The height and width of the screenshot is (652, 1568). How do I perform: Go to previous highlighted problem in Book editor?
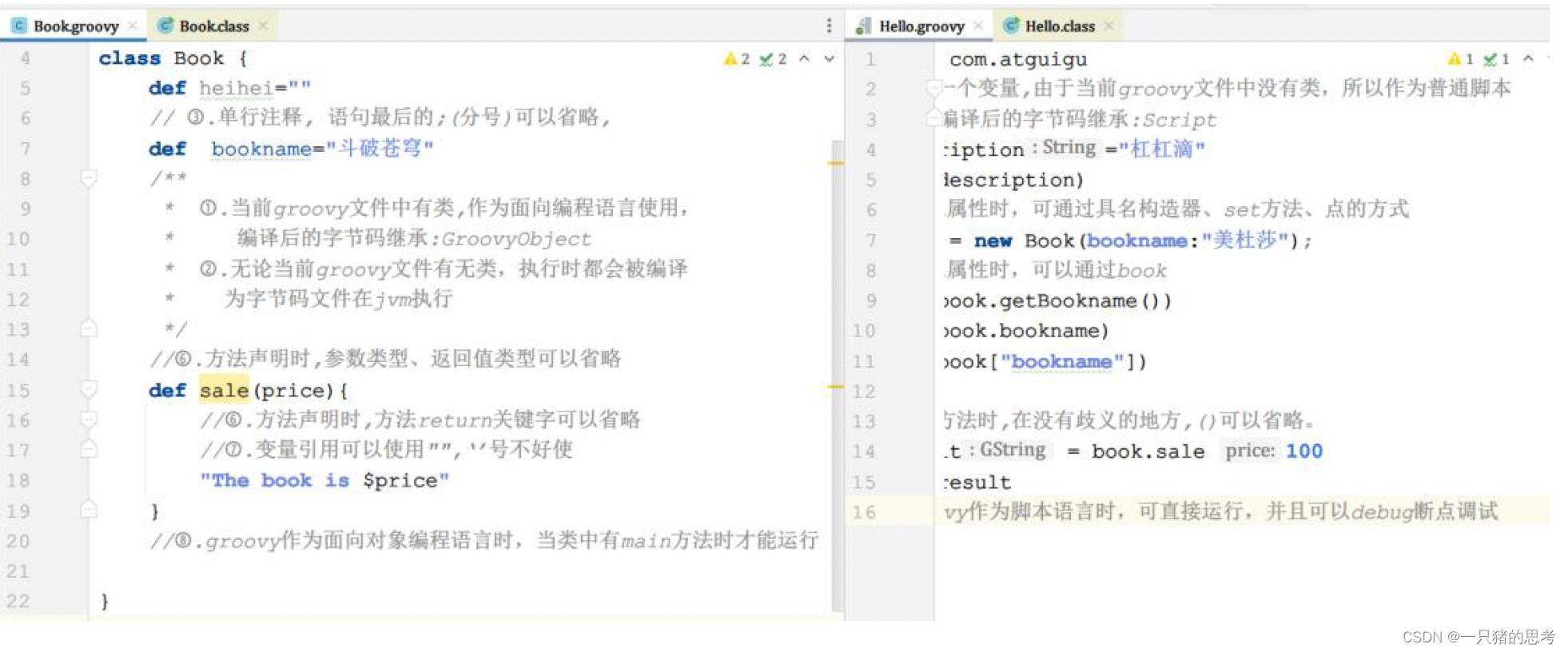[x=805, y=58]
